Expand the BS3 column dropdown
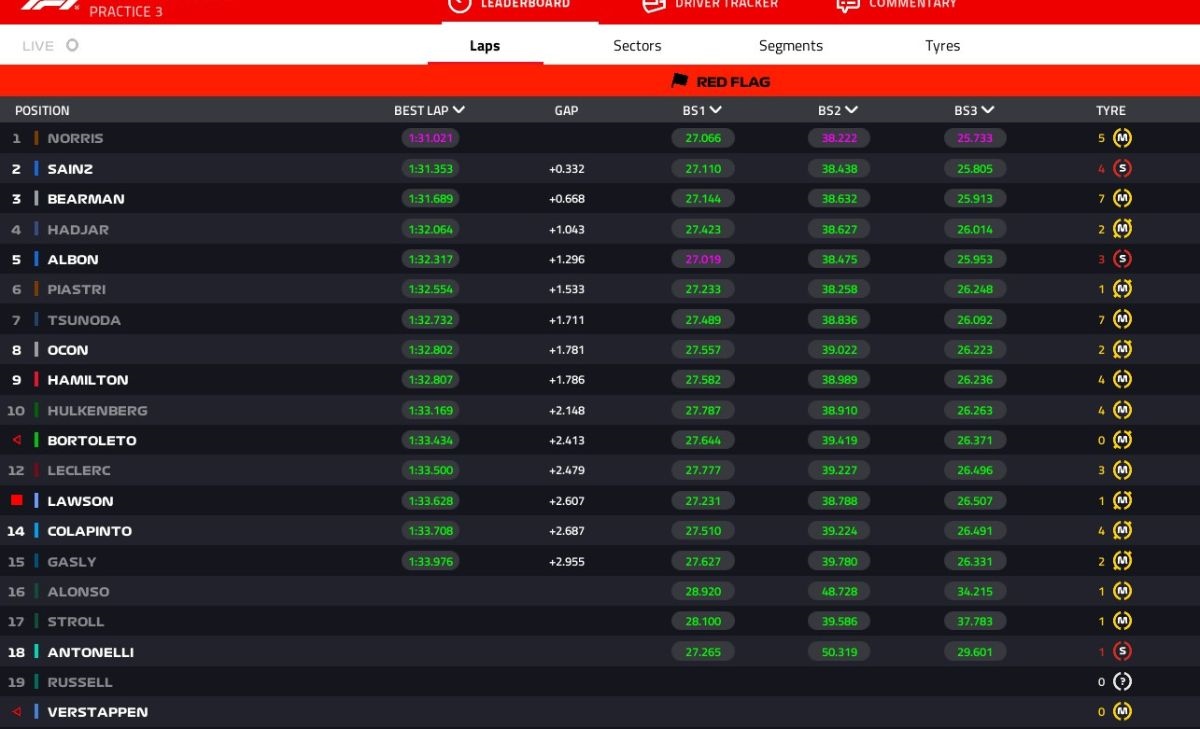Screen dimensions: 1200x729 [987, 110]
